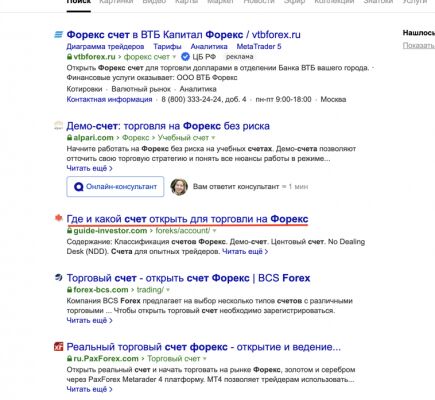Open the Реальный торговый счет форекс result
The width and height of the screenshot is (435, 400).
[204, 347]
